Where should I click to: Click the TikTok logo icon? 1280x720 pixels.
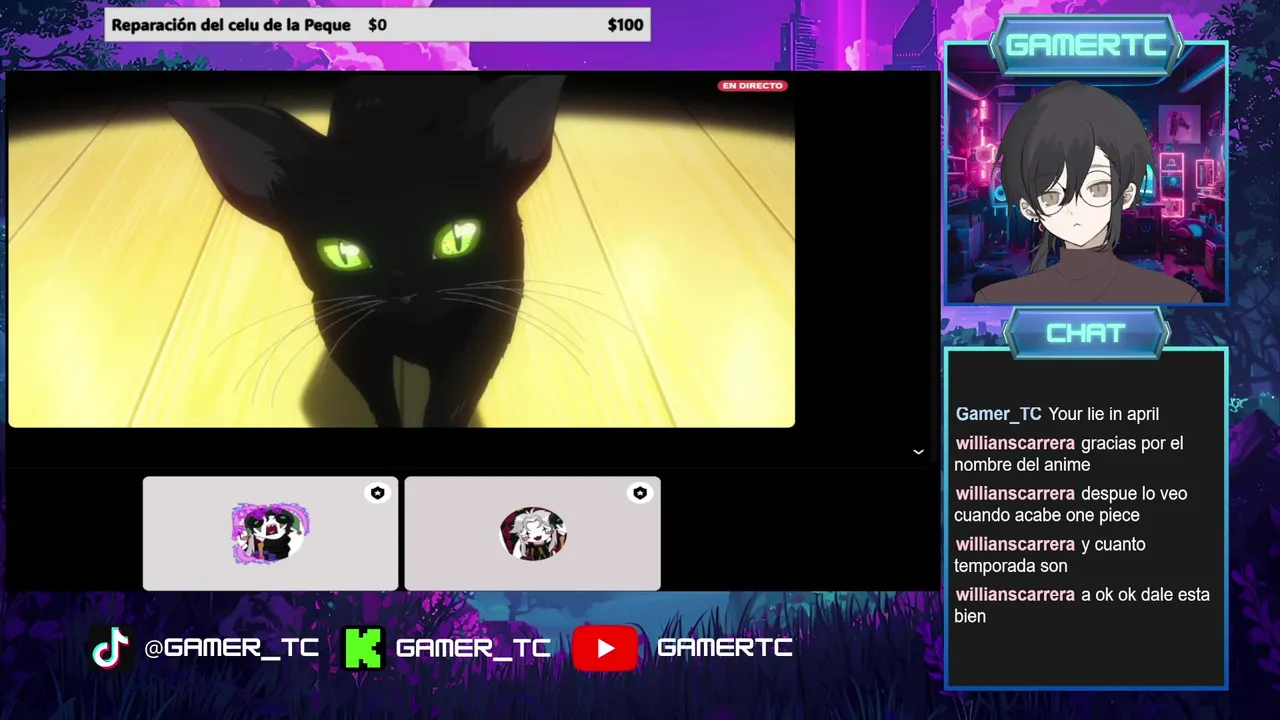pos(111,648)
